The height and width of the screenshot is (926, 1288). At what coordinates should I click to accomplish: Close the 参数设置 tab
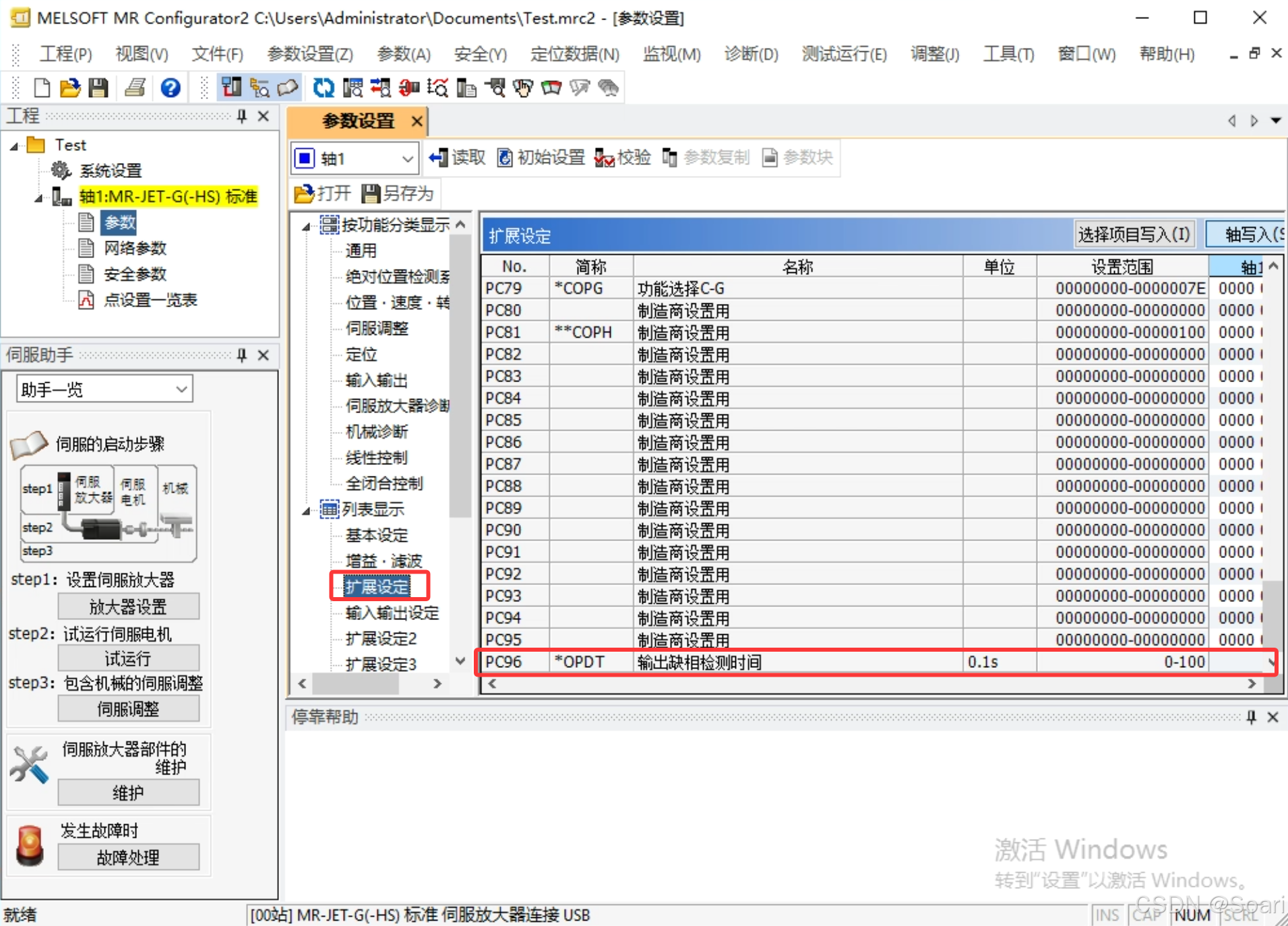pos(417,121)
